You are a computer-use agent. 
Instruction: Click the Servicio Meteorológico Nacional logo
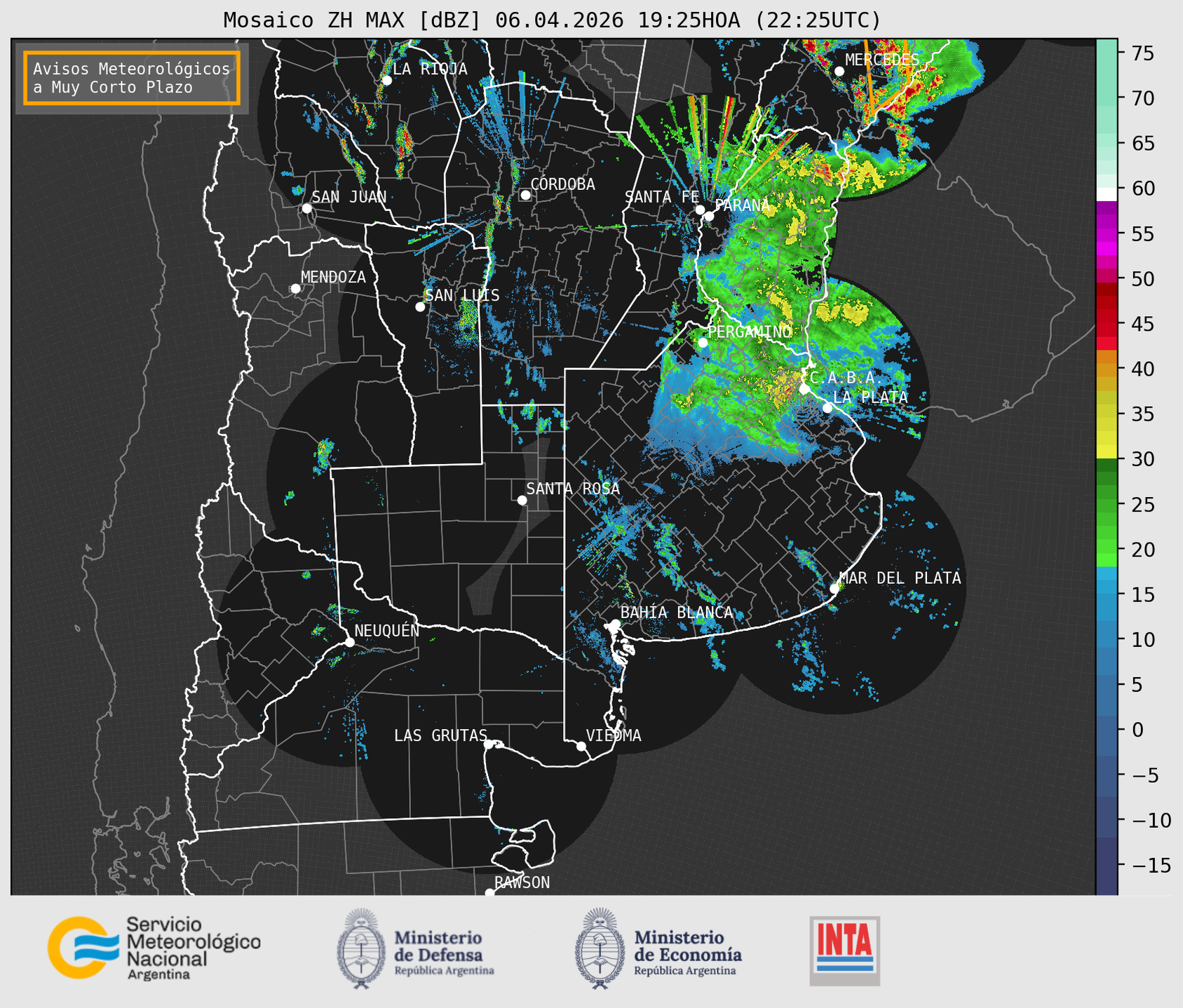154,948
